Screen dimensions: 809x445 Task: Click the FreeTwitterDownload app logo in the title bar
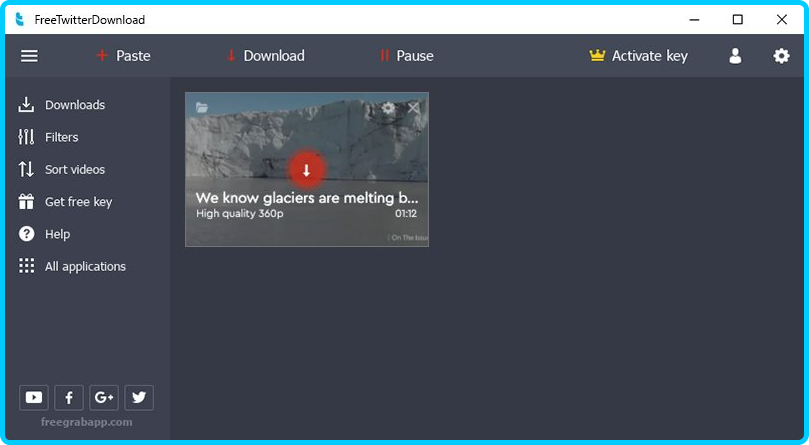coord(20,20)
